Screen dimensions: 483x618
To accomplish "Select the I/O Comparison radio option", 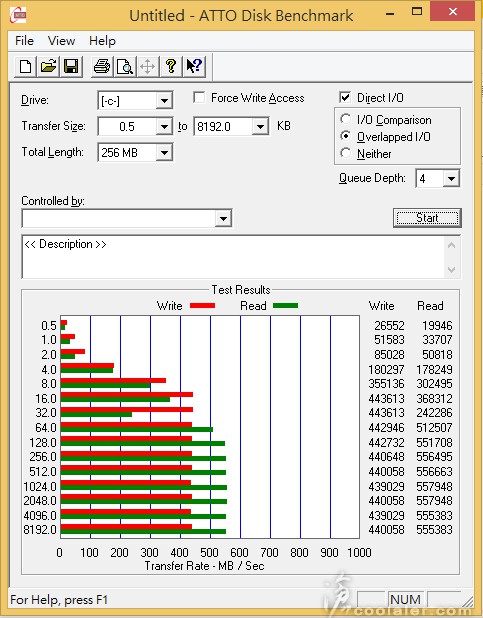I will point(345,119).
